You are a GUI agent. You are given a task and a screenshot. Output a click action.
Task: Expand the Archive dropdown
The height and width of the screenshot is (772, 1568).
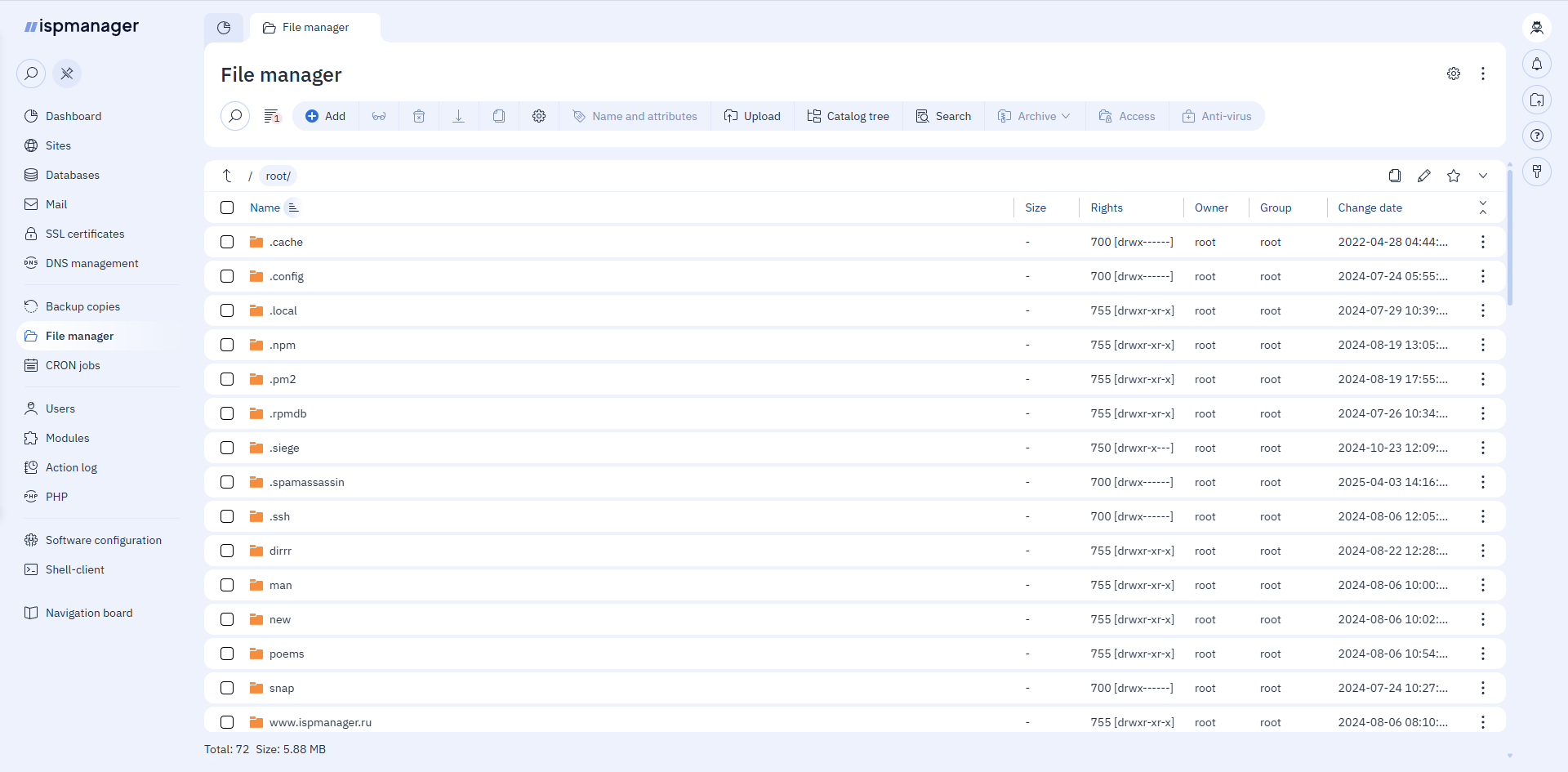(x=1035, y=116)
